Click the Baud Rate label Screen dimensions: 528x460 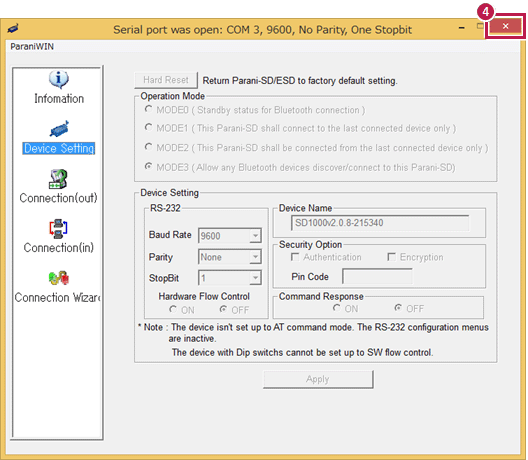[x=170, y=235]
